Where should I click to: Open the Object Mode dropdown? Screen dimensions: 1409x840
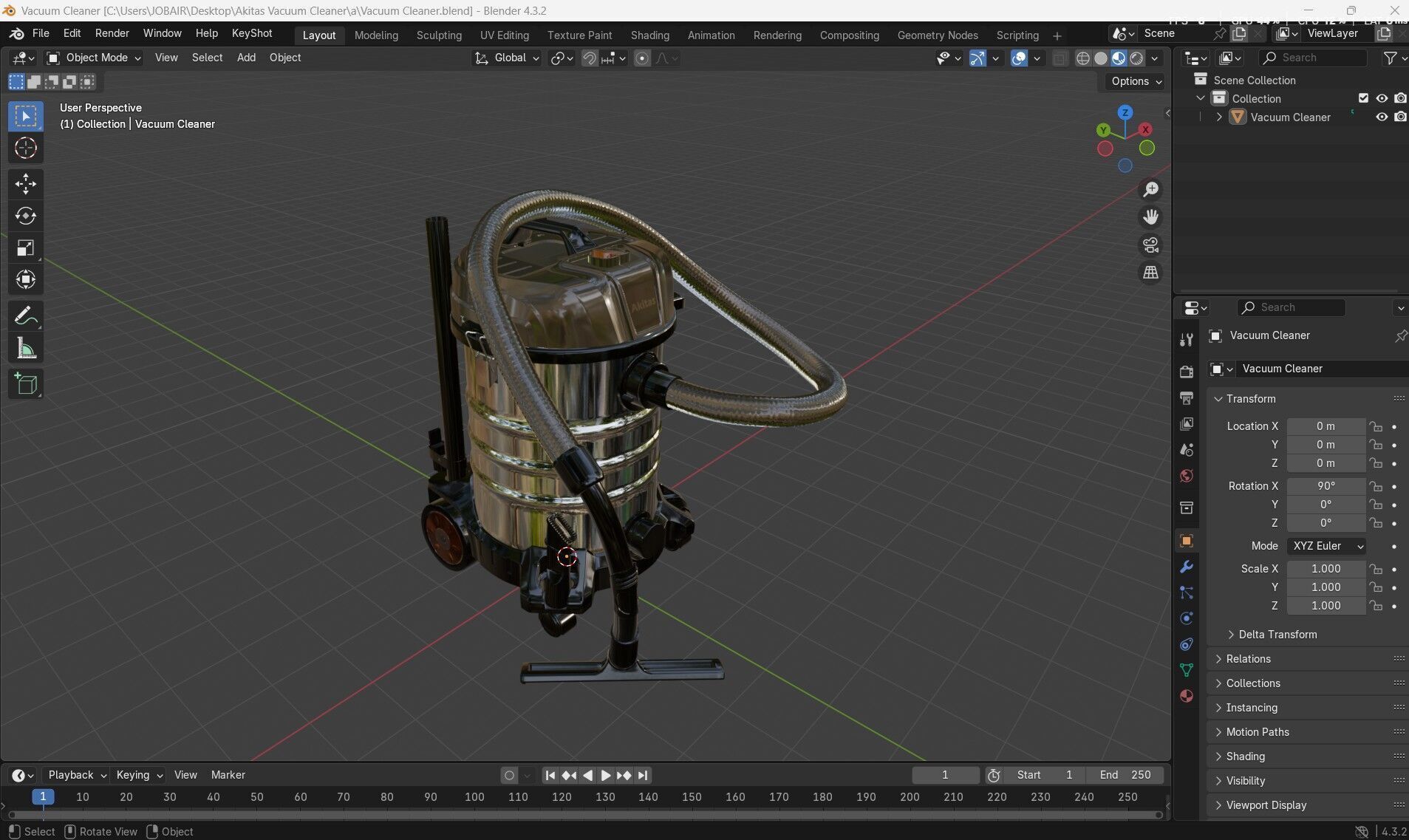tap(93, 58)
